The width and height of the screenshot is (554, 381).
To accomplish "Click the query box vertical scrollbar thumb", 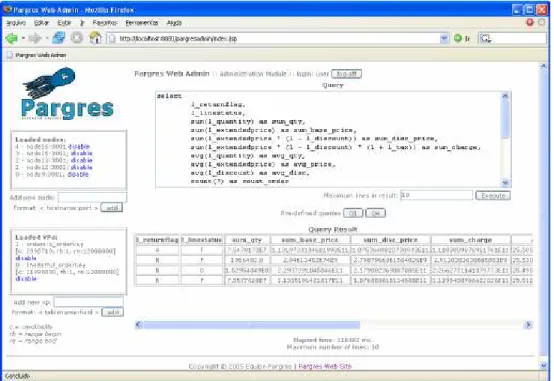I will click(505, 119).
